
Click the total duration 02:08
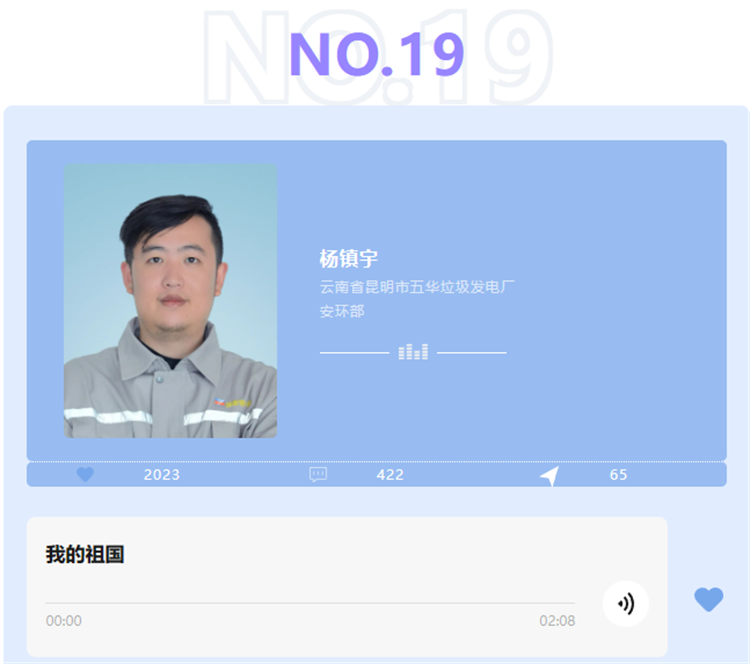pyautogui.click(x=557, y=621)
